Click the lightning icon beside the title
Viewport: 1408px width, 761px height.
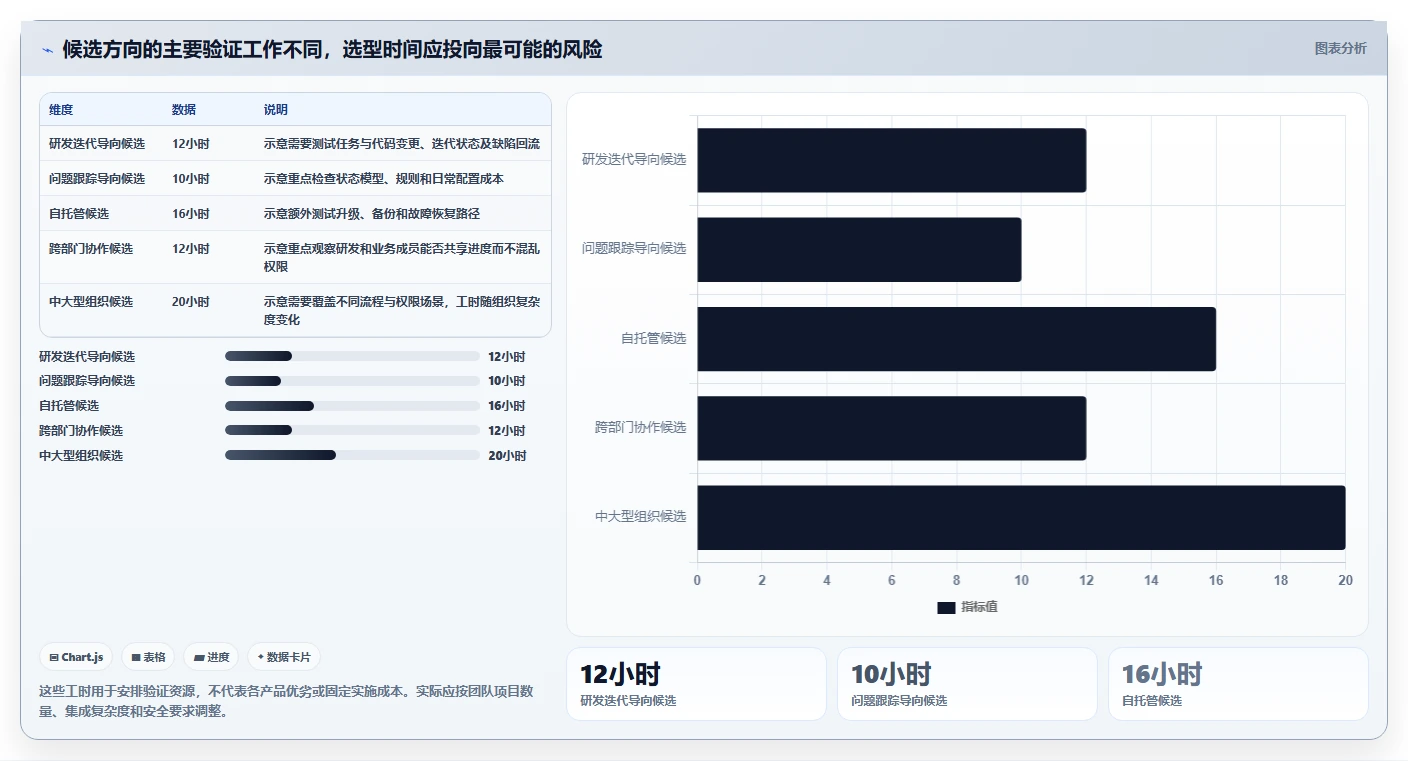pyautogui.click(x=48, y=50)
